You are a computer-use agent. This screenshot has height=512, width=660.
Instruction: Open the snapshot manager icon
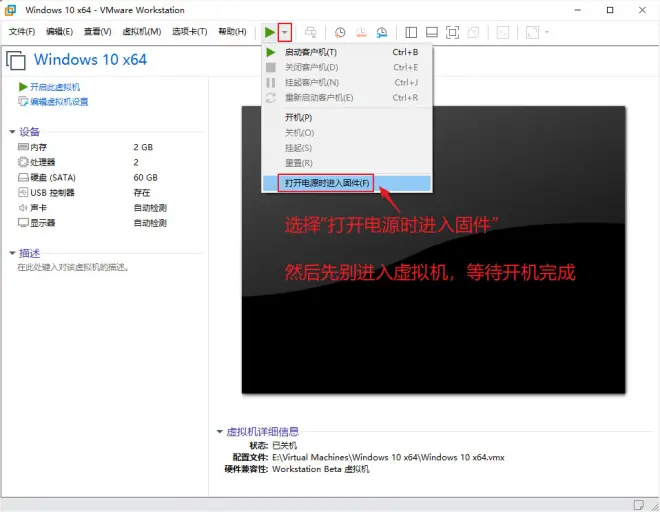coord(382,32)
